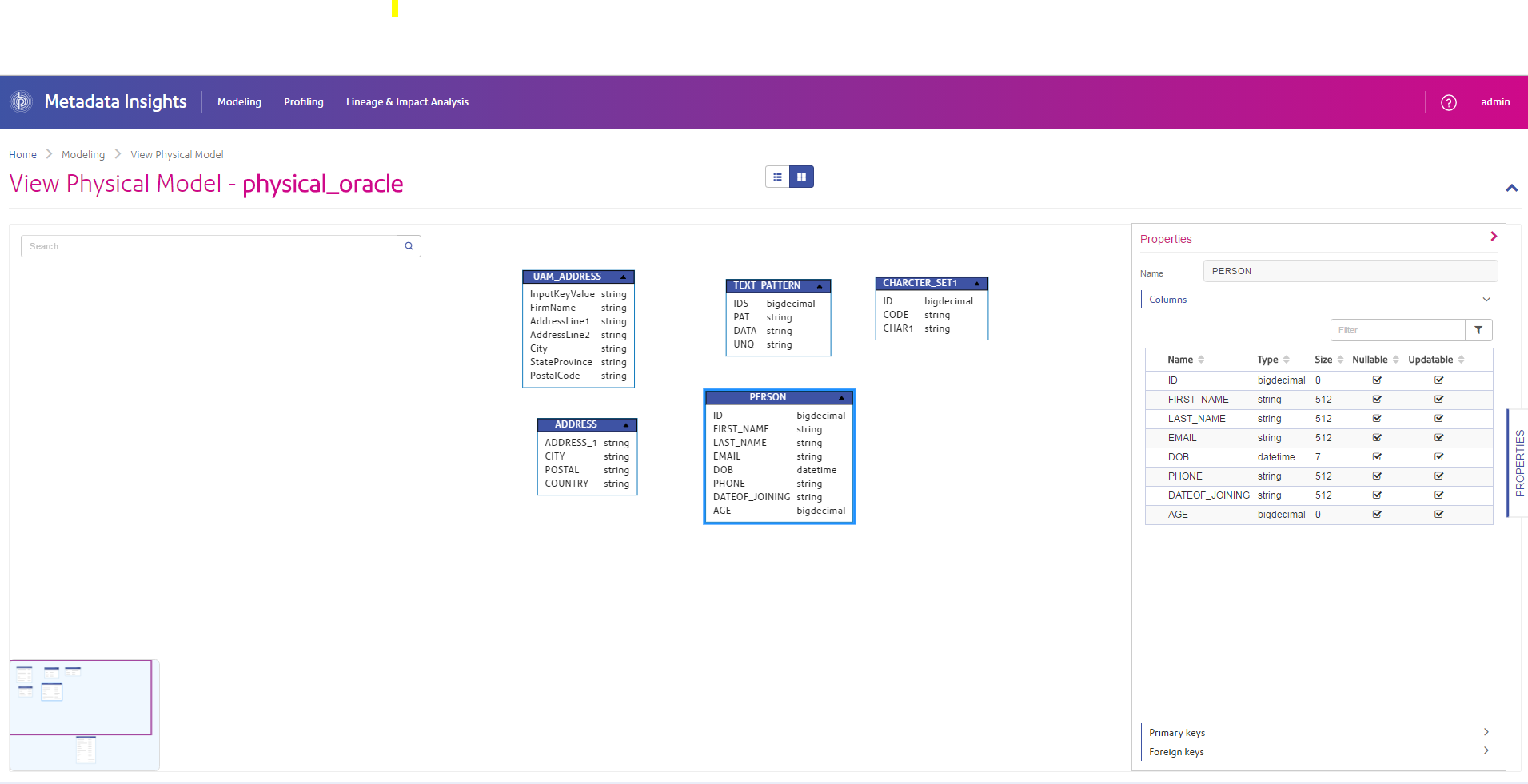Collapse the Columns section
Screen dimensions: 1528x784
point(1486,299)
